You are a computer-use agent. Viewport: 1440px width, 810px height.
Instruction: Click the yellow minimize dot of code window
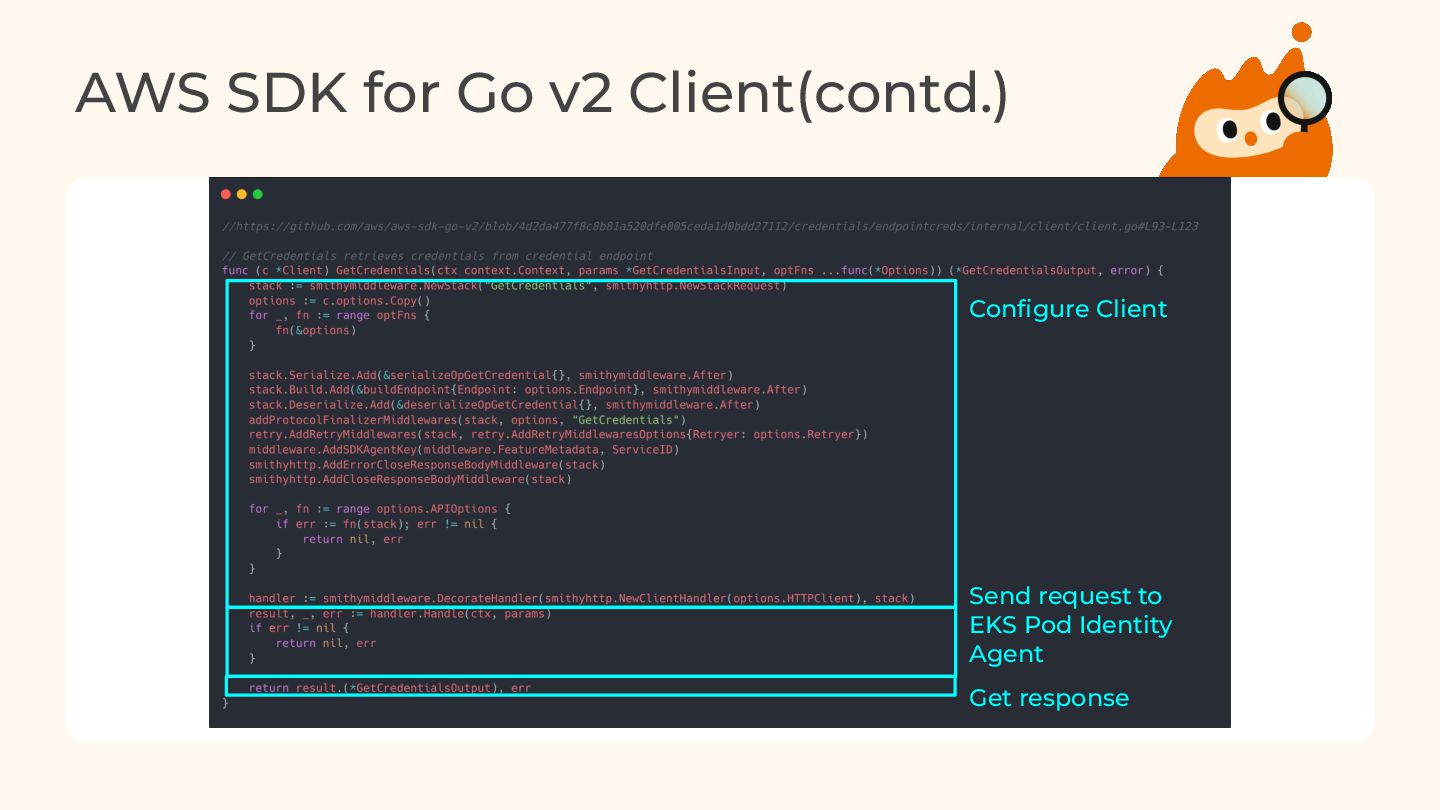point(242,194)
